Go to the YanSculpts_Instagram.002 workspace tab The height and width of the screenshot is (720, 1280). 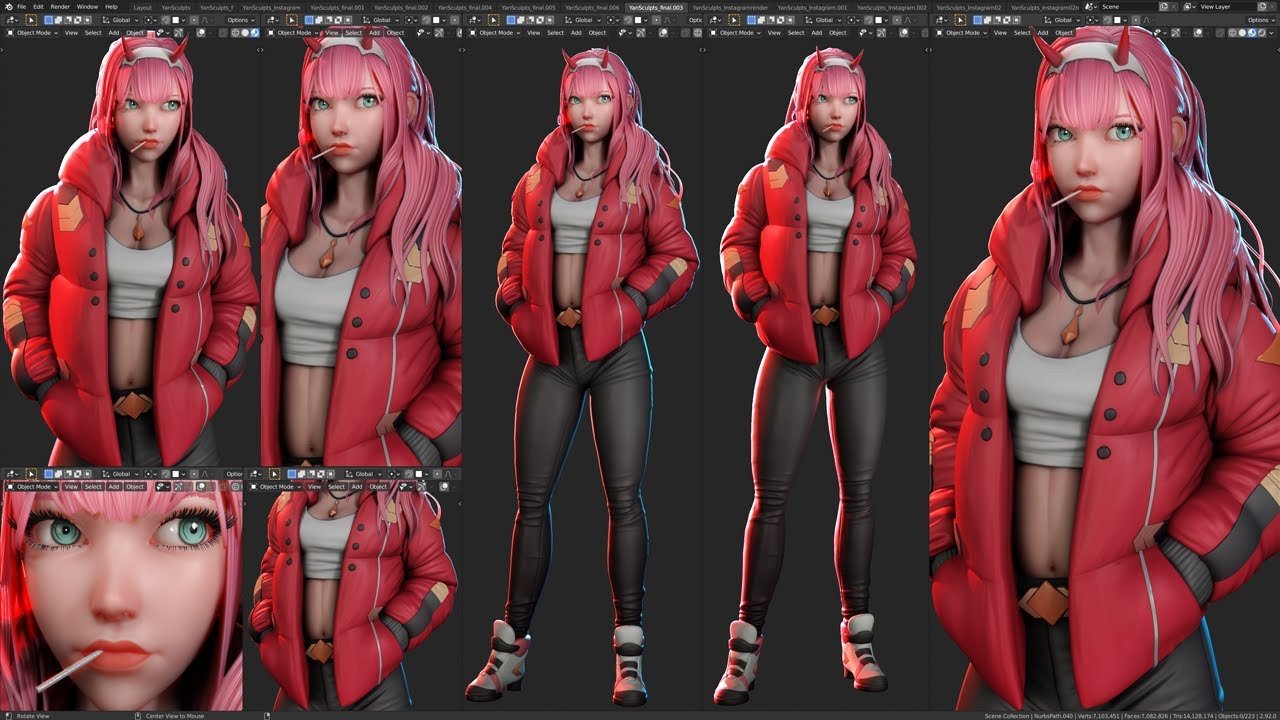[893, 7]
